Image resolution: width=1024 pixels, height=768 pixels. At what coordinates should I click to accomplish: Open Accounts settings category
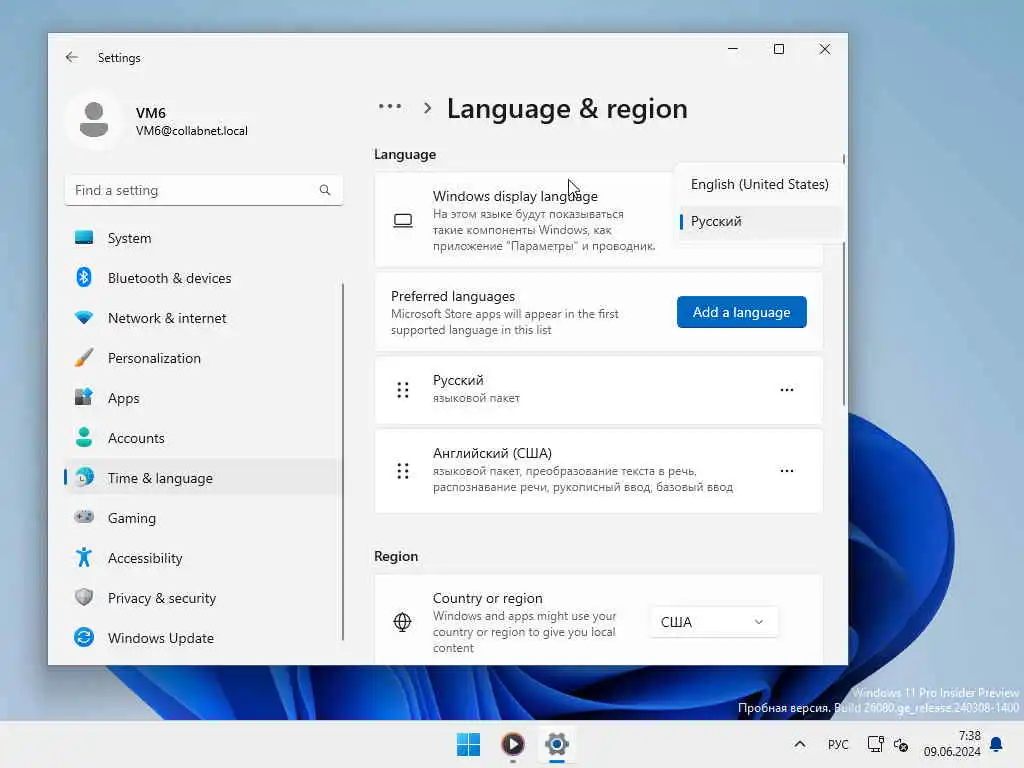point(204,438)
